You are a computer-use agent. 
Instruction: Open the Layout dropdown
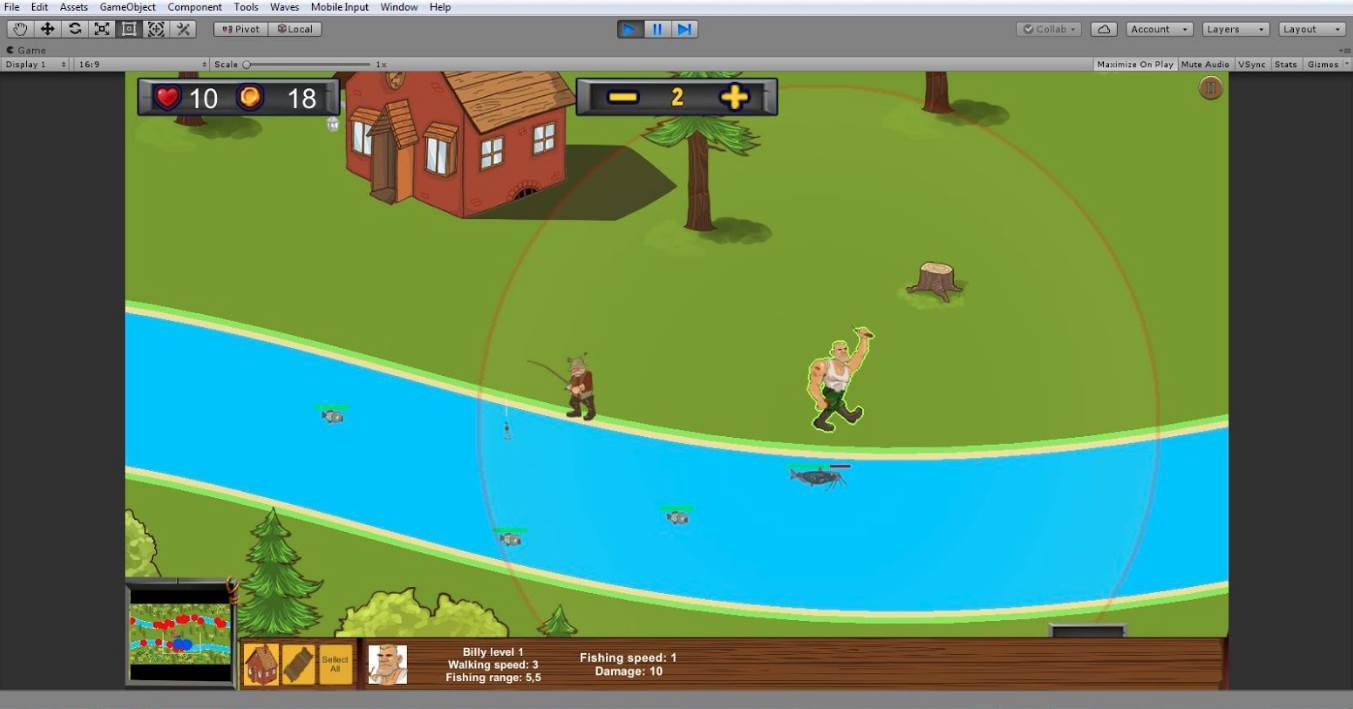[1312, 29]
